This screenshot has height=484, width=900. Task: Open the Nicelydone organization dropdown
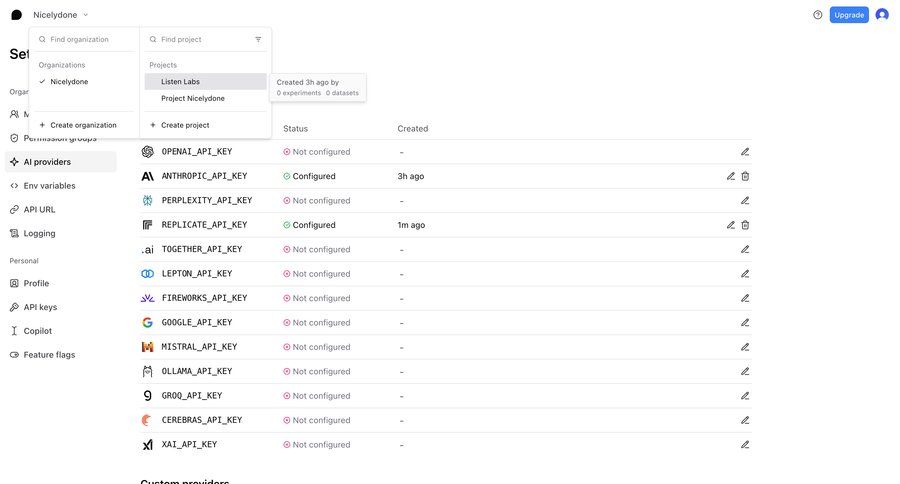click(61, 15)
